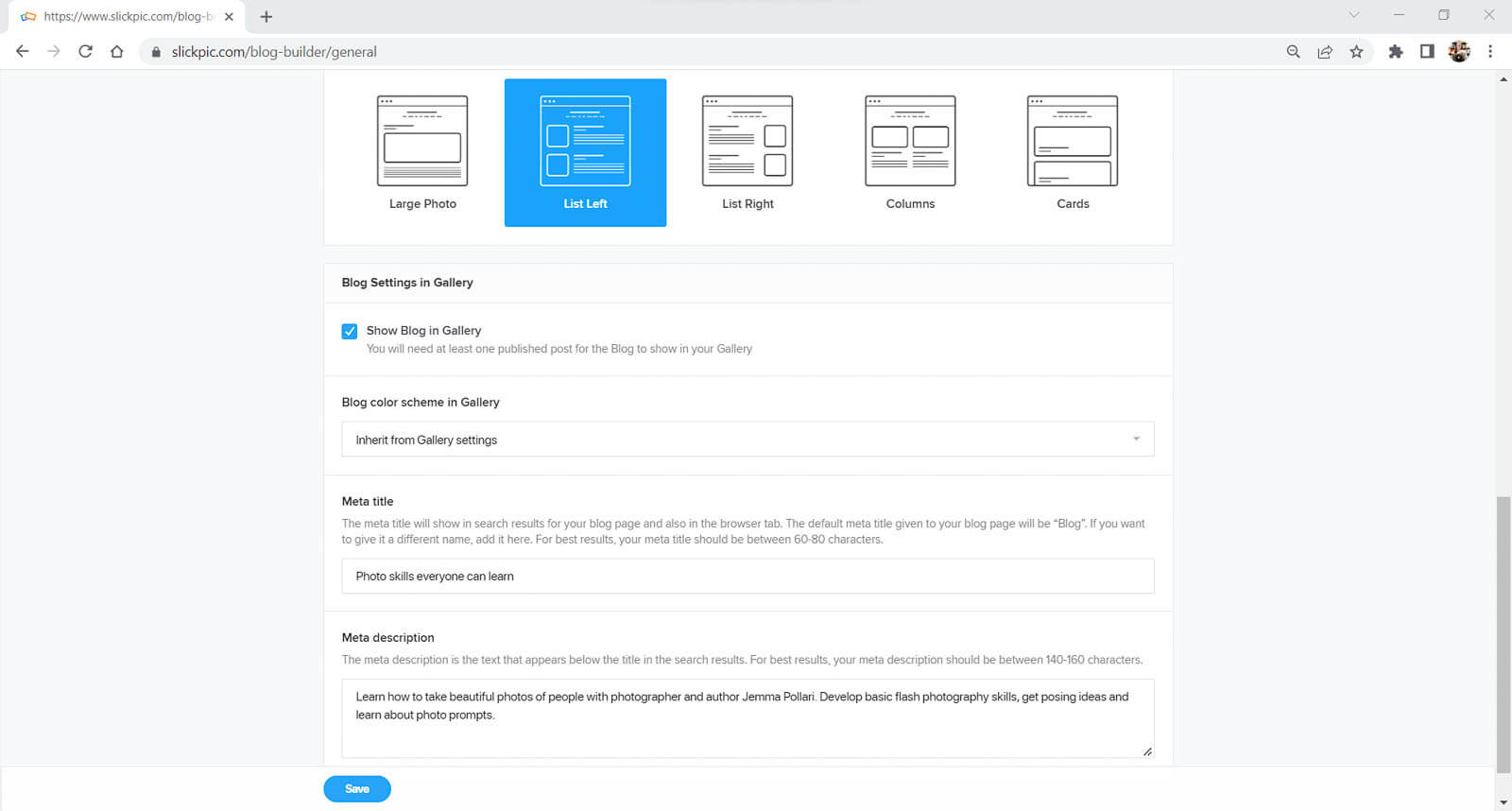The image size is (1512, 811).
Task: Click the page vertical scrollbar thumb
Action: click(x=1503, y=633)
